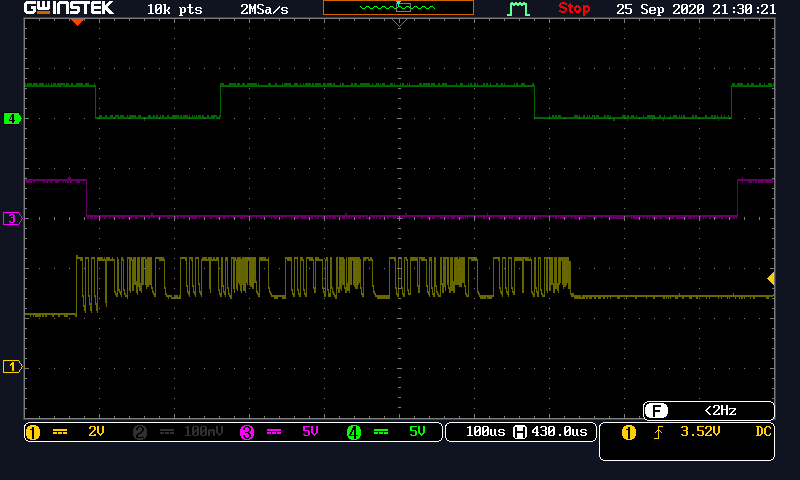Screen dimensions: 800x480
Task: Click the red horizontal position marker at top left
Action: click(x=77, y=22)
